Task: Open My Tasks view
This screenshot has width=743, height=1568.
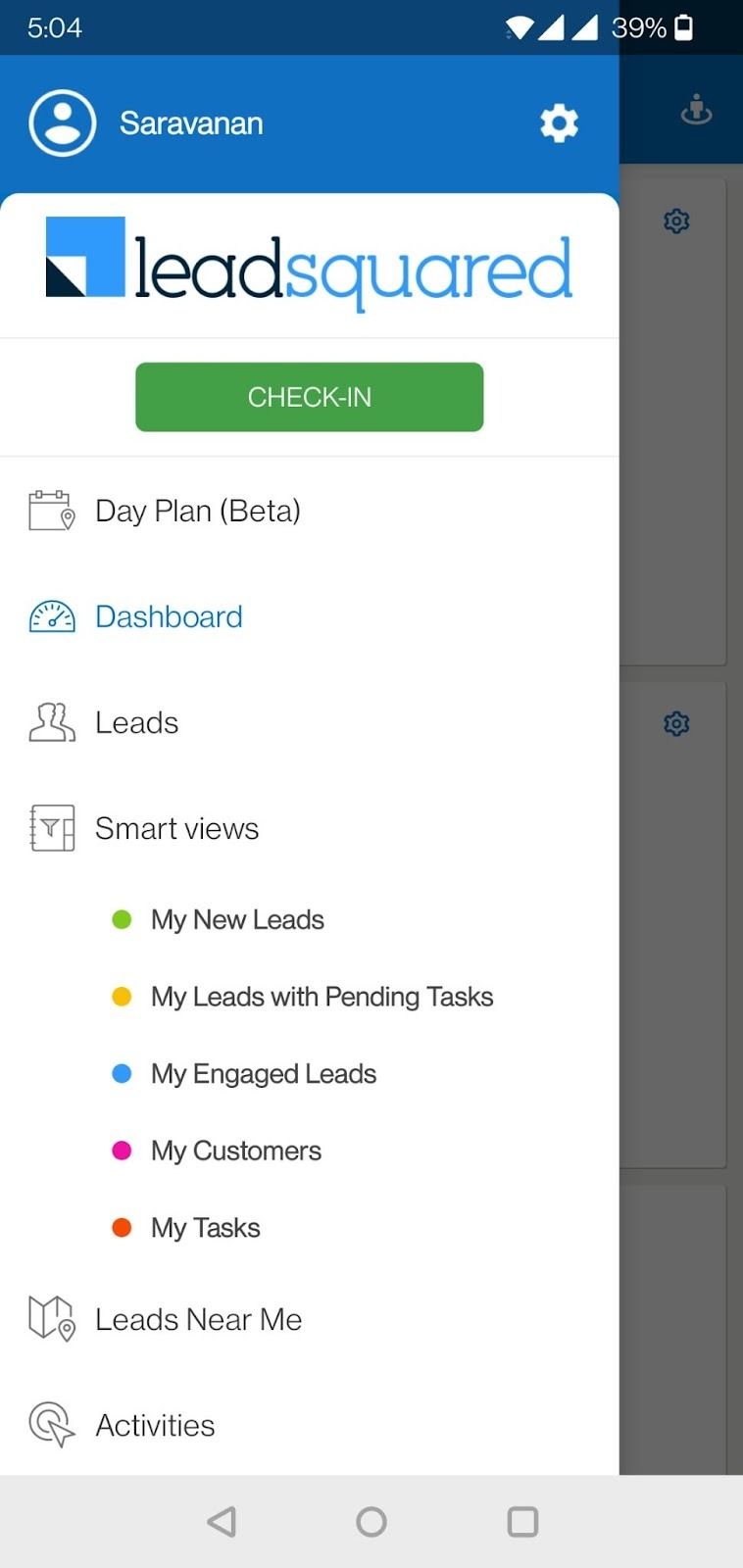Action: tap(206, 1228)
